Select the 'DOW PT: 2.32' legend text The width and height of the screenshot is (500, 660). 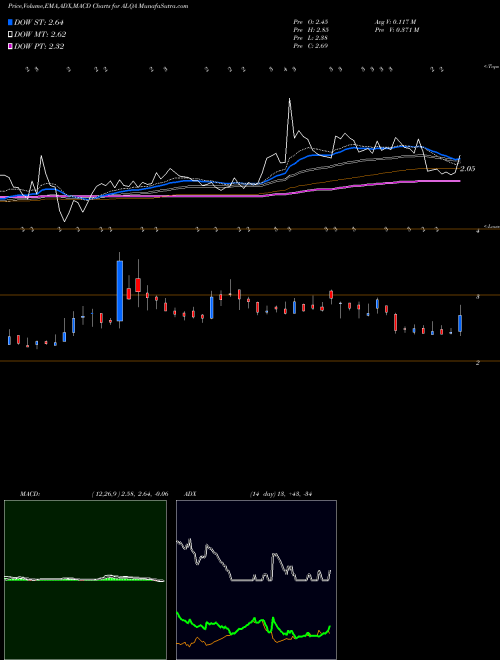coord(39,47)
